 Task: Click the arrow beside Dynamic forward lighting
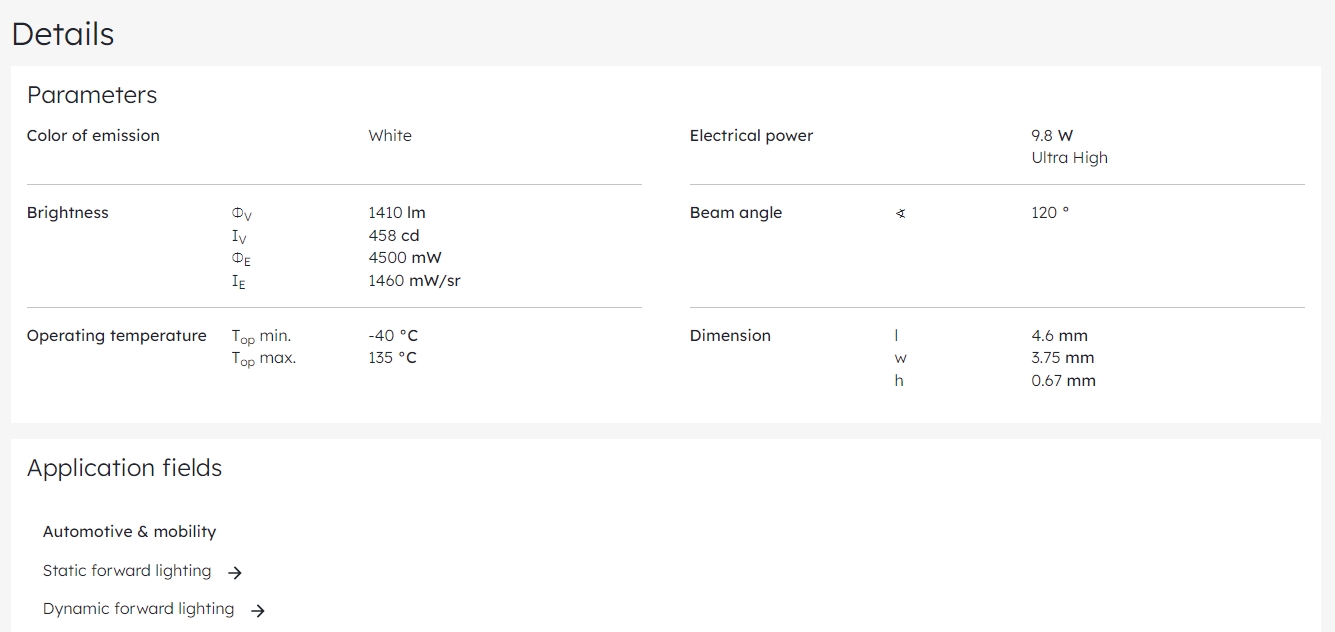click(258, 611)
